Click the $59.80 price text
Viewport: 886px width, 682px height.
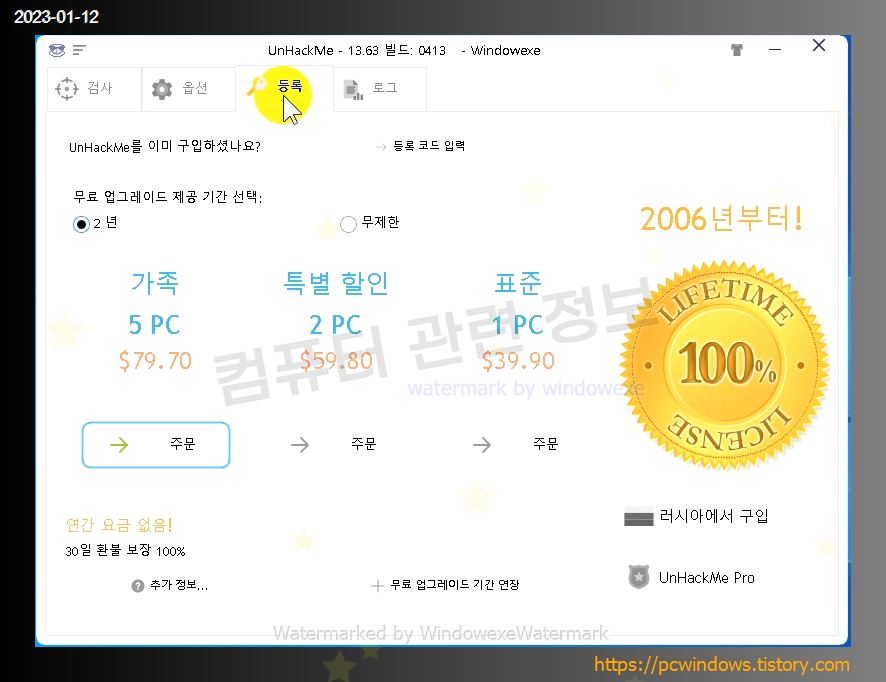336,360
